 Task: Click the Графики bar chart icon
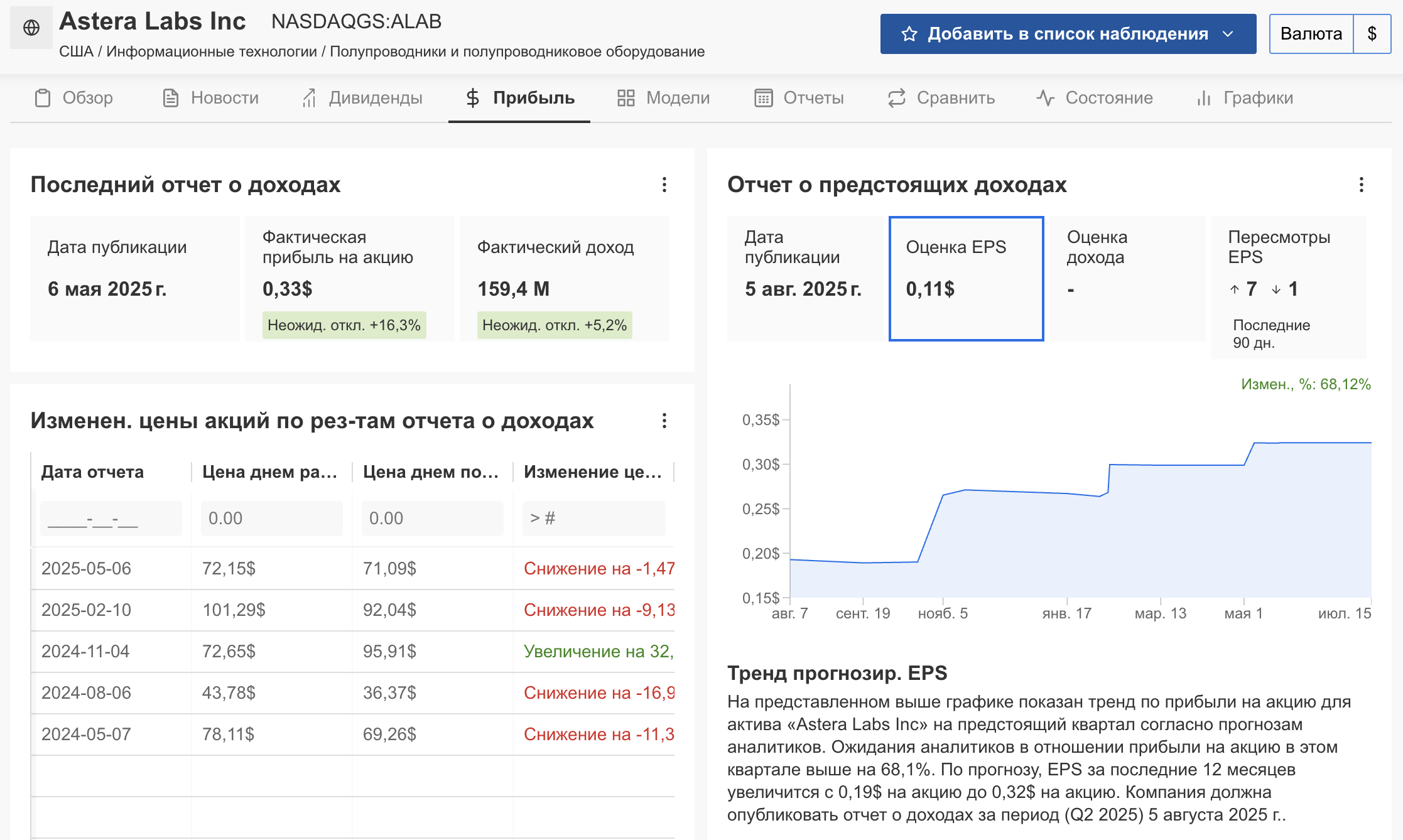coord(1204,98)
